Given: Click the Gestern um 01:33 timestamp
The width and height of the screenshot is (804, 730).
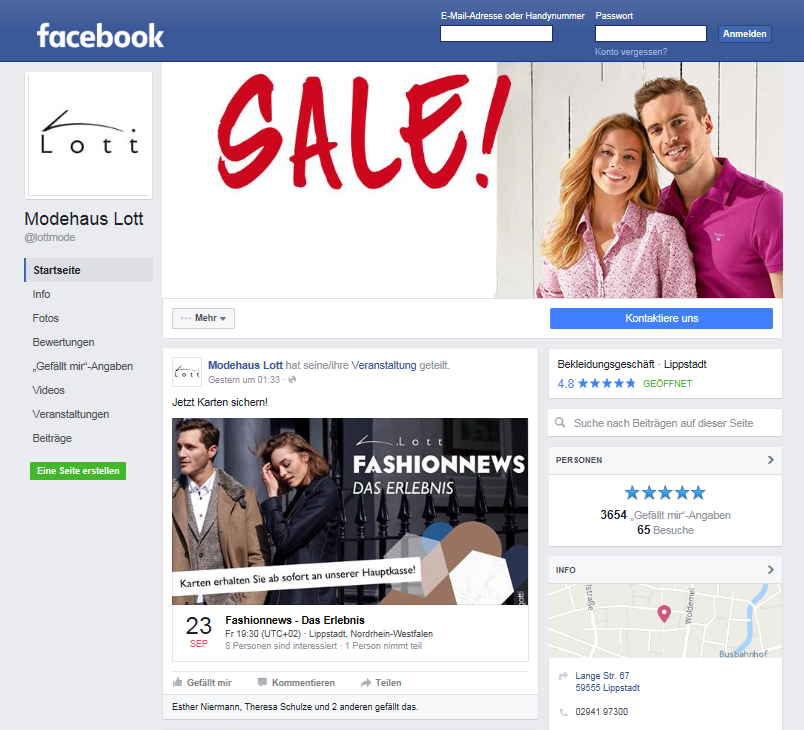Looking at the screenshot, I should [244, 380].
